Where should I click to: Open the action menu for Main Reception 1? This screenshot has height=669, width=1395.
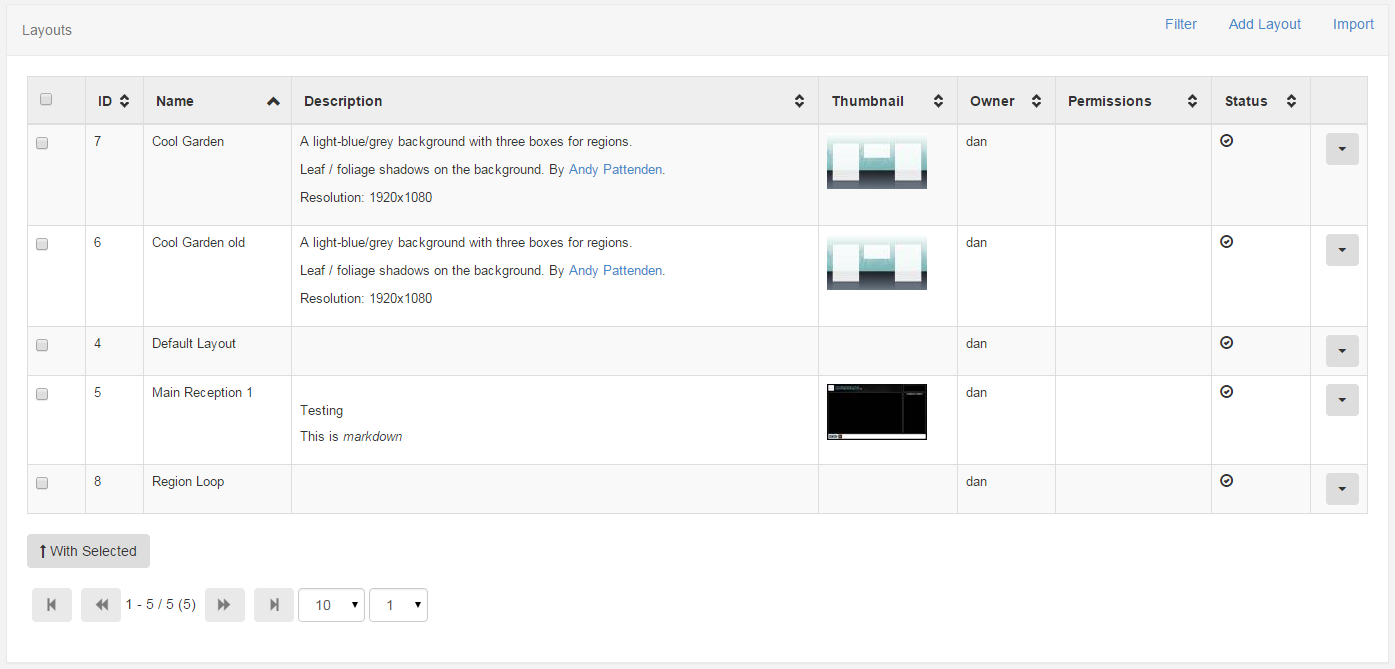tap(1342, 400)
